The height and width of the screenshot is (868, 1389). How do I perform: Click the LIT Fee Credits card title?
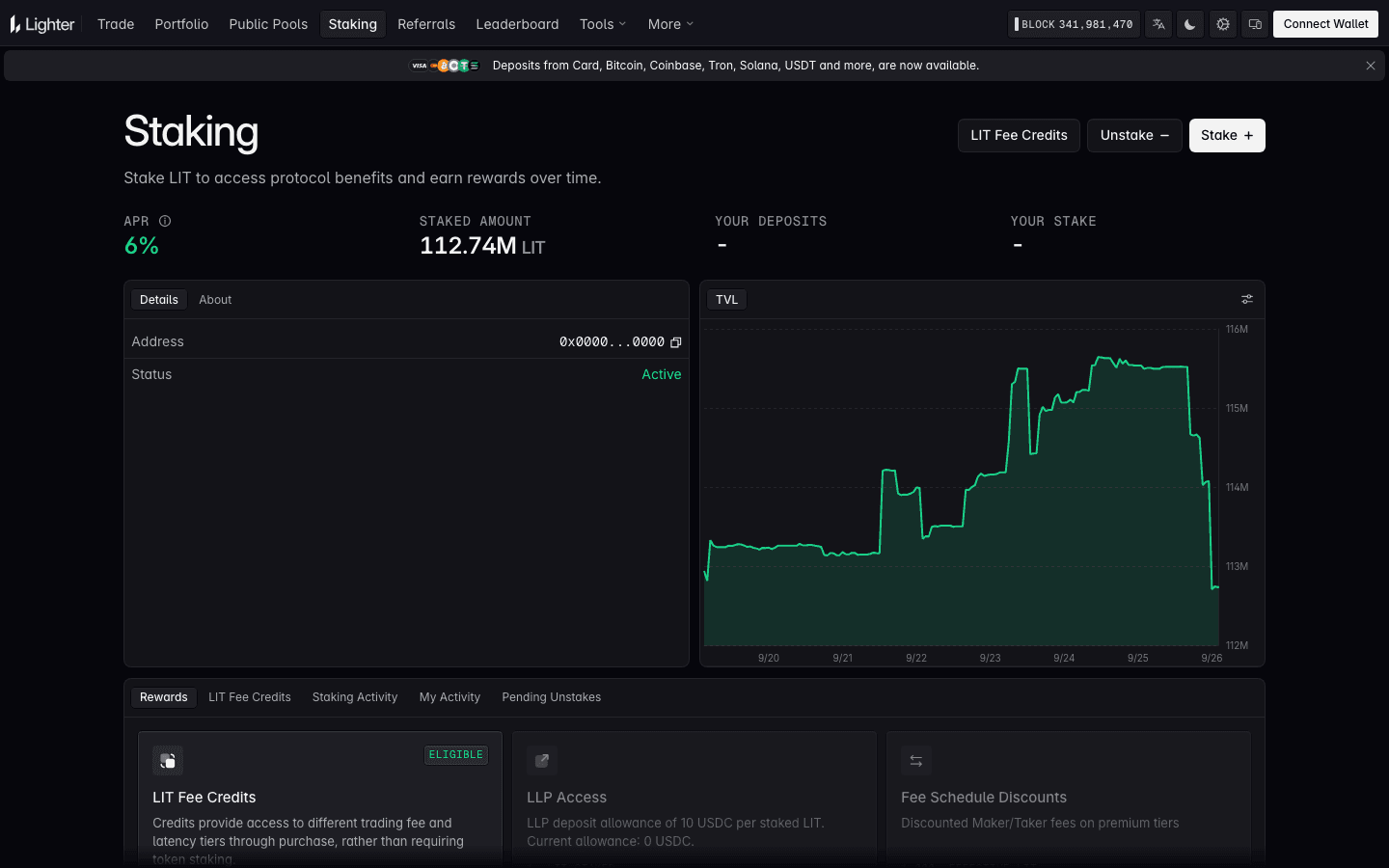pos(204,798)
